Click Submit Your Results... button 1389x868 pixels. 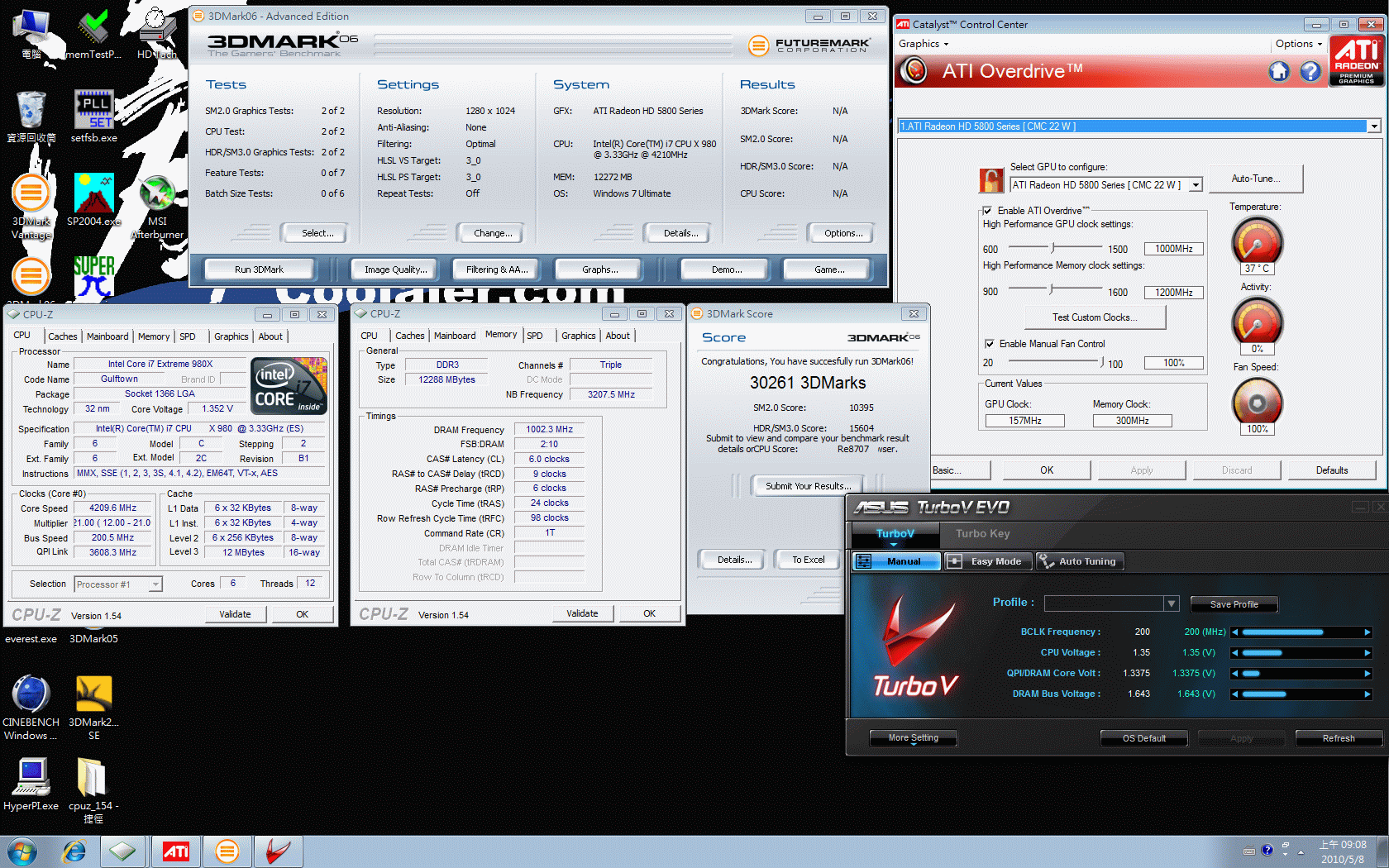[x=806, y=486]
